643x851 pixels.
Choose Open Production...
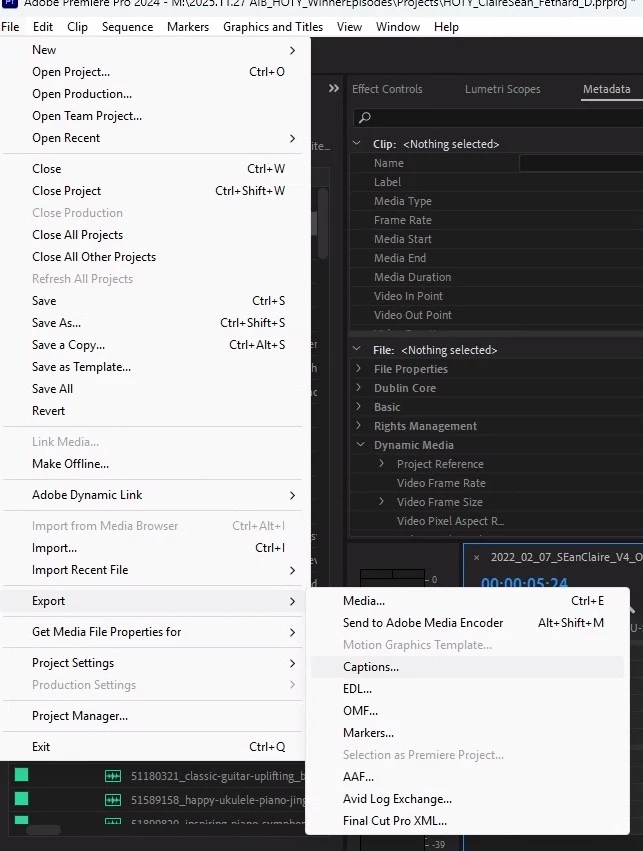152,94
